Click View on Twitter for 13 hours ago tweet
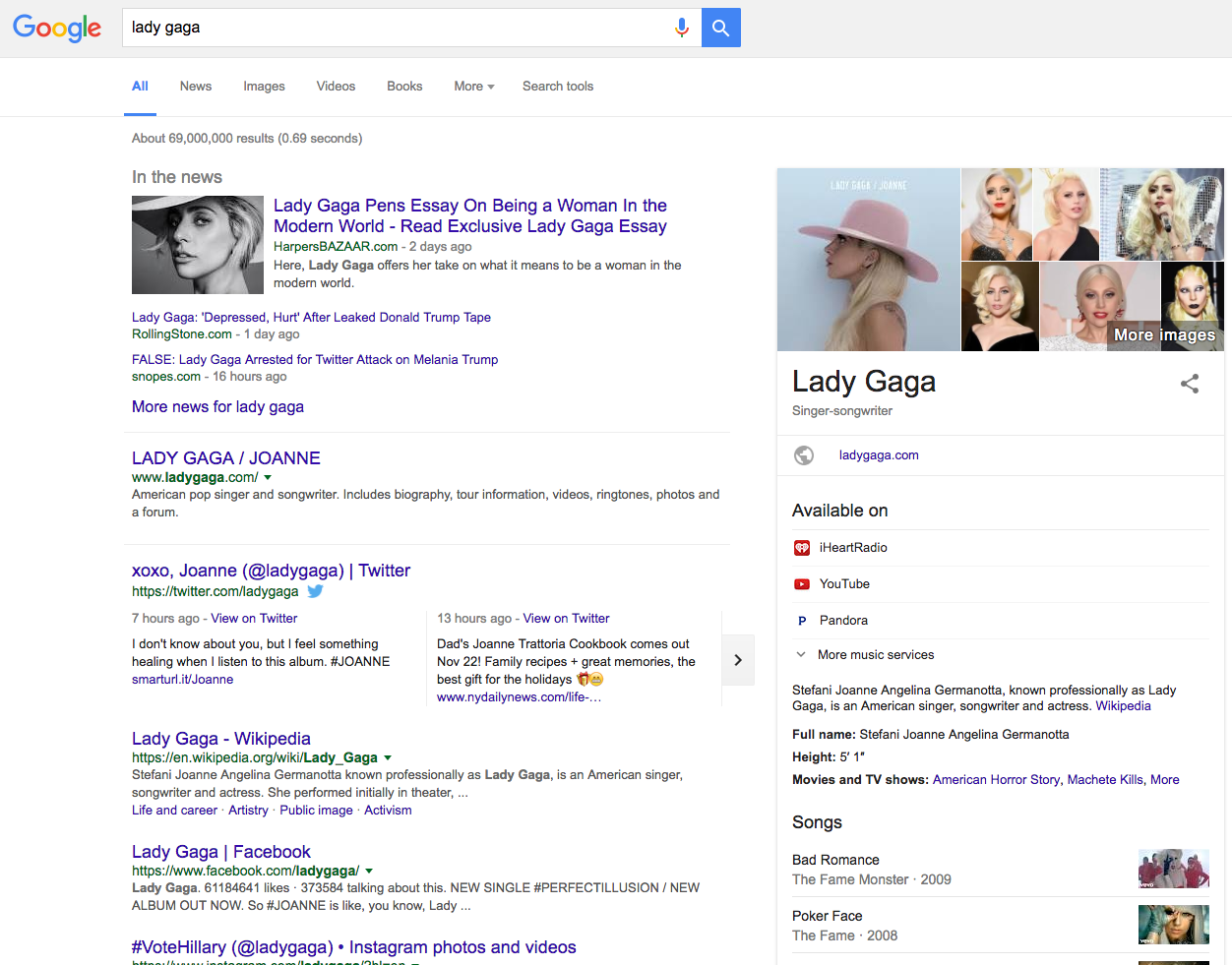The image size is (1232, 965). (x=566, y=619)
